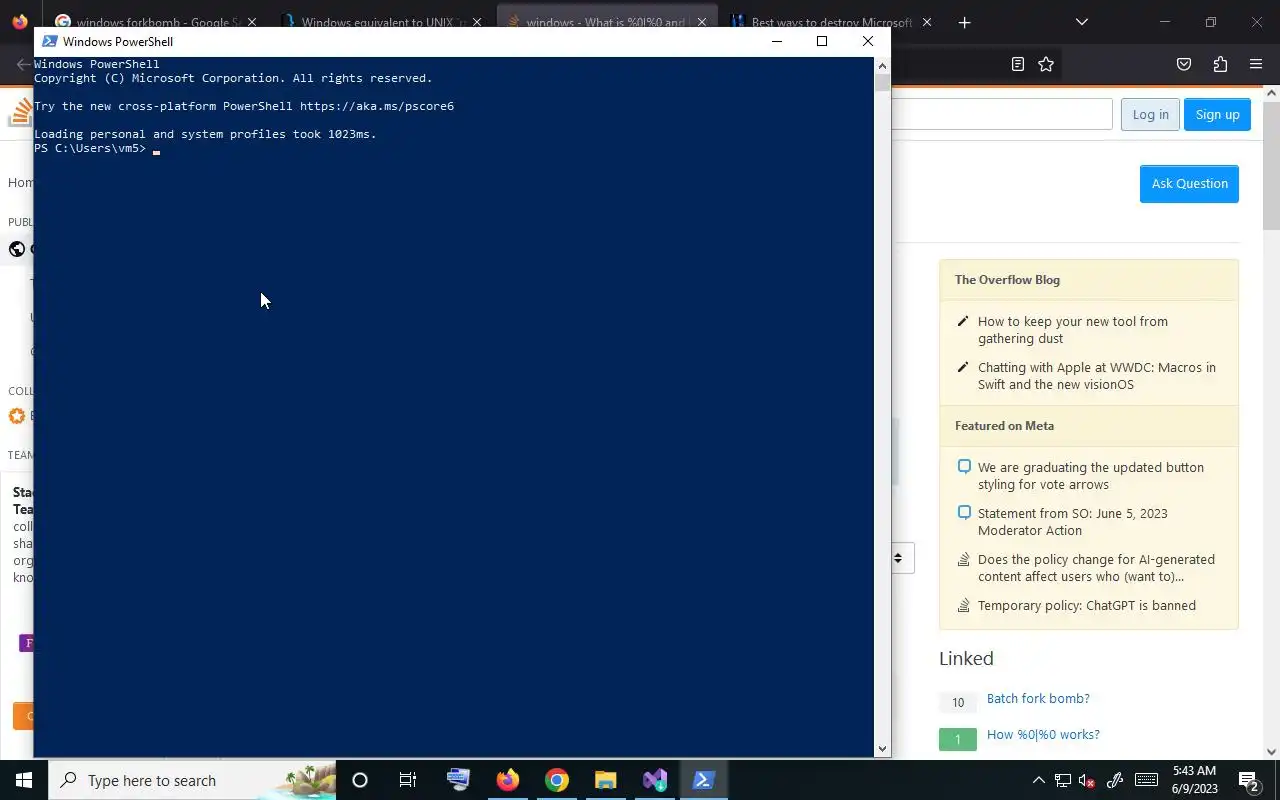Close the 'Windows equivalent to UNIX' tab
1280x800 pixels.
click(477, 22)
